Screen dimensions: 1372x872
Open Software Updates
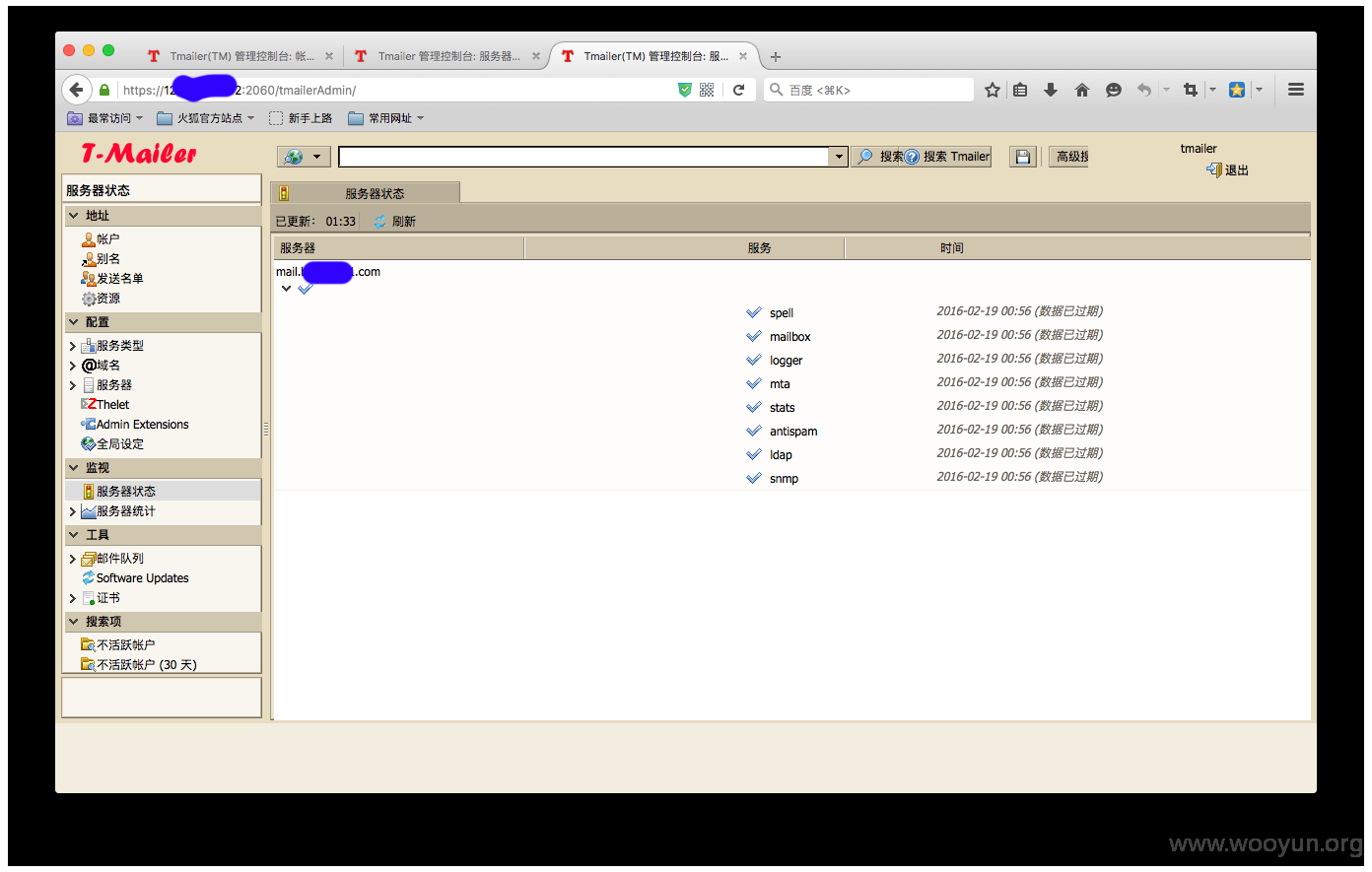[134, 578]
